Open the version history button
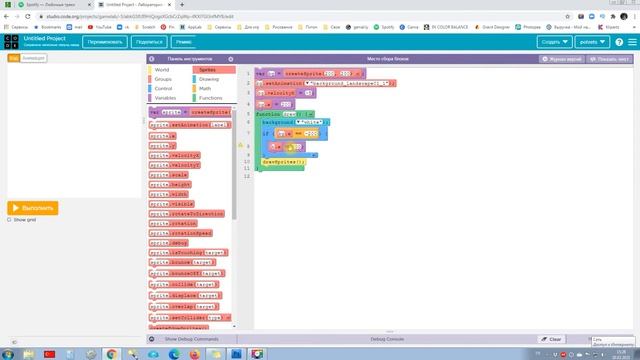Image resolution: width=640 pixels, height=360 pixels. 562,59
